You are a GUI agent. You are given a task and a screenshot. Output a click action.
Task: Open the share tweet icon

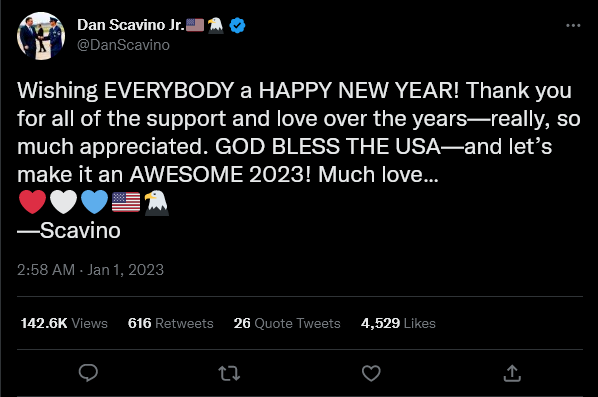pos(512,373)
